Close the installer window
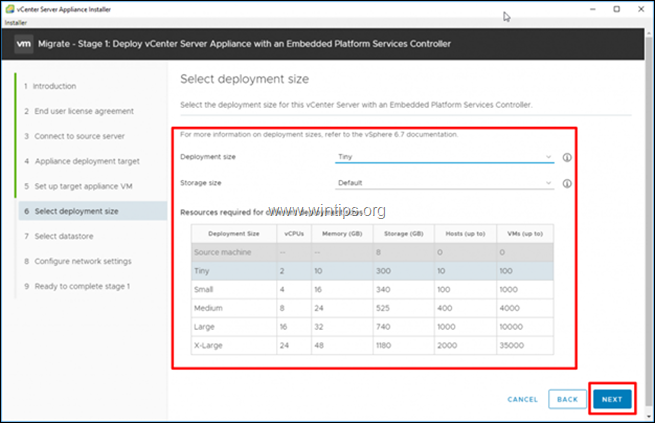Viewport: 655px width, 423px height. [x=641, y=9]
